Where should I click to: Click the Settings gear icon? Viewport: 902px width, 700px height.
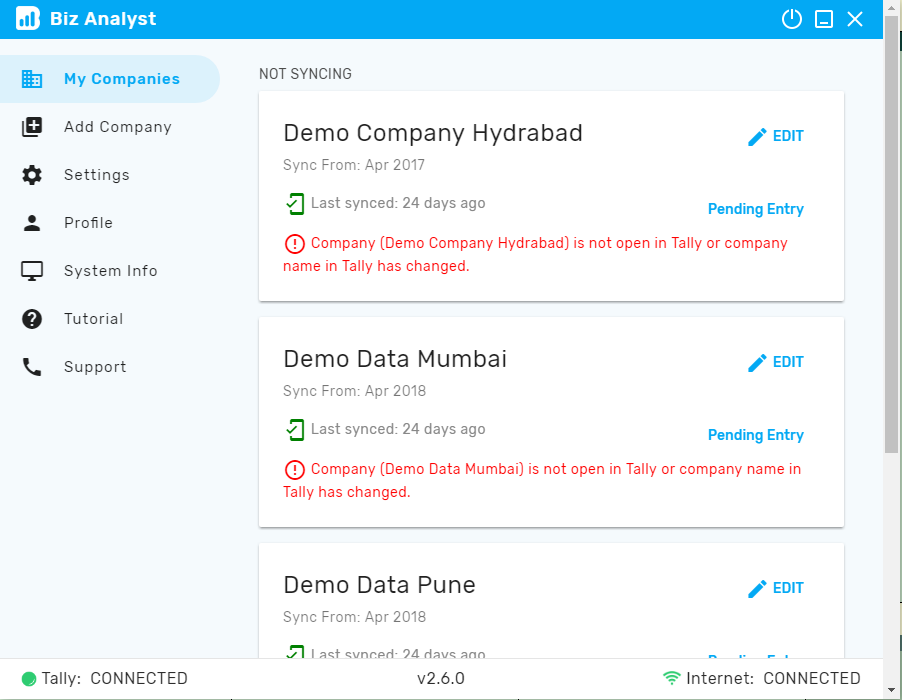[32, 175]
